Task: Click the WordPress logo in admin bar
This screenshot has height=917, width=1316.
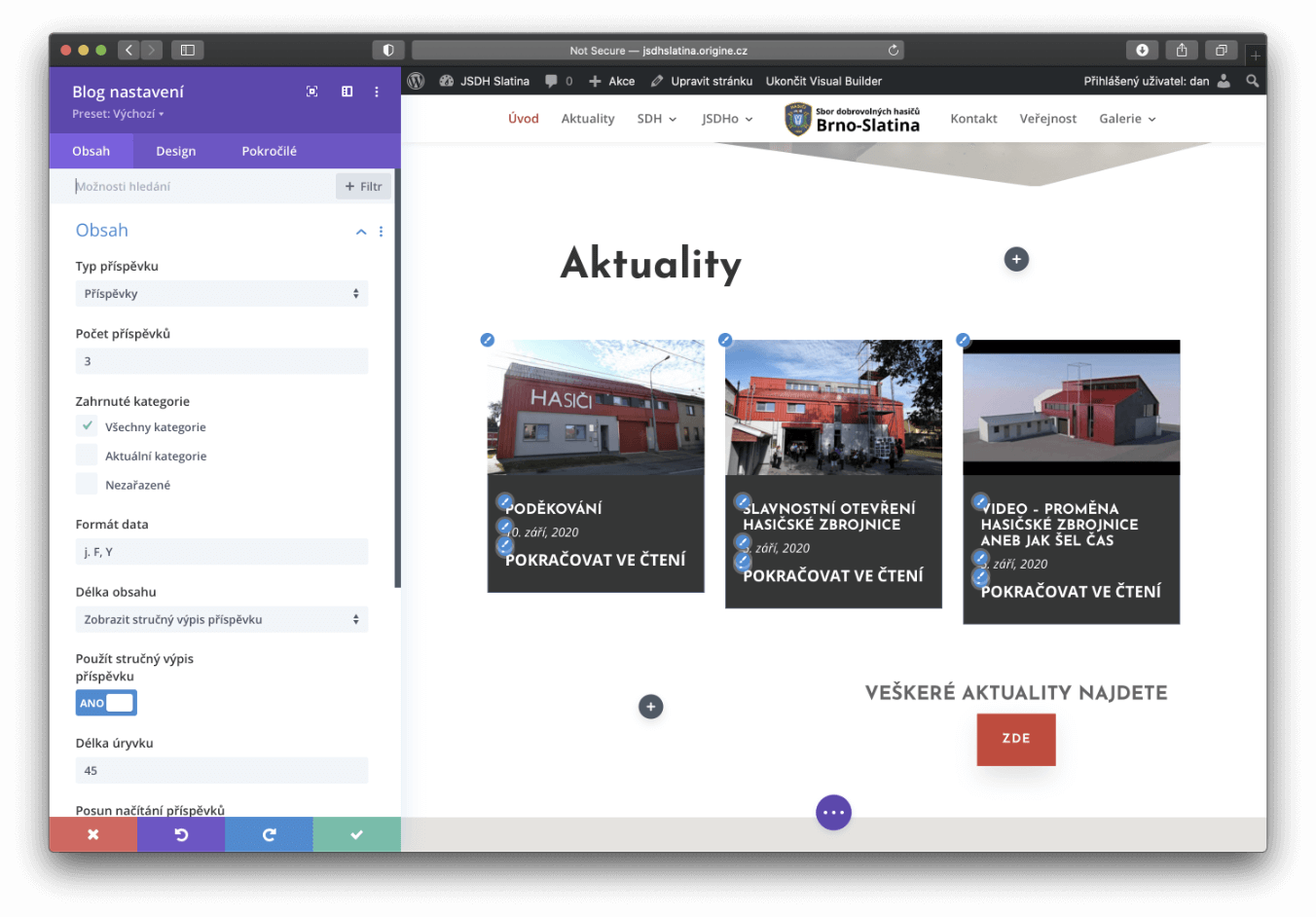Action: [417, 81]
